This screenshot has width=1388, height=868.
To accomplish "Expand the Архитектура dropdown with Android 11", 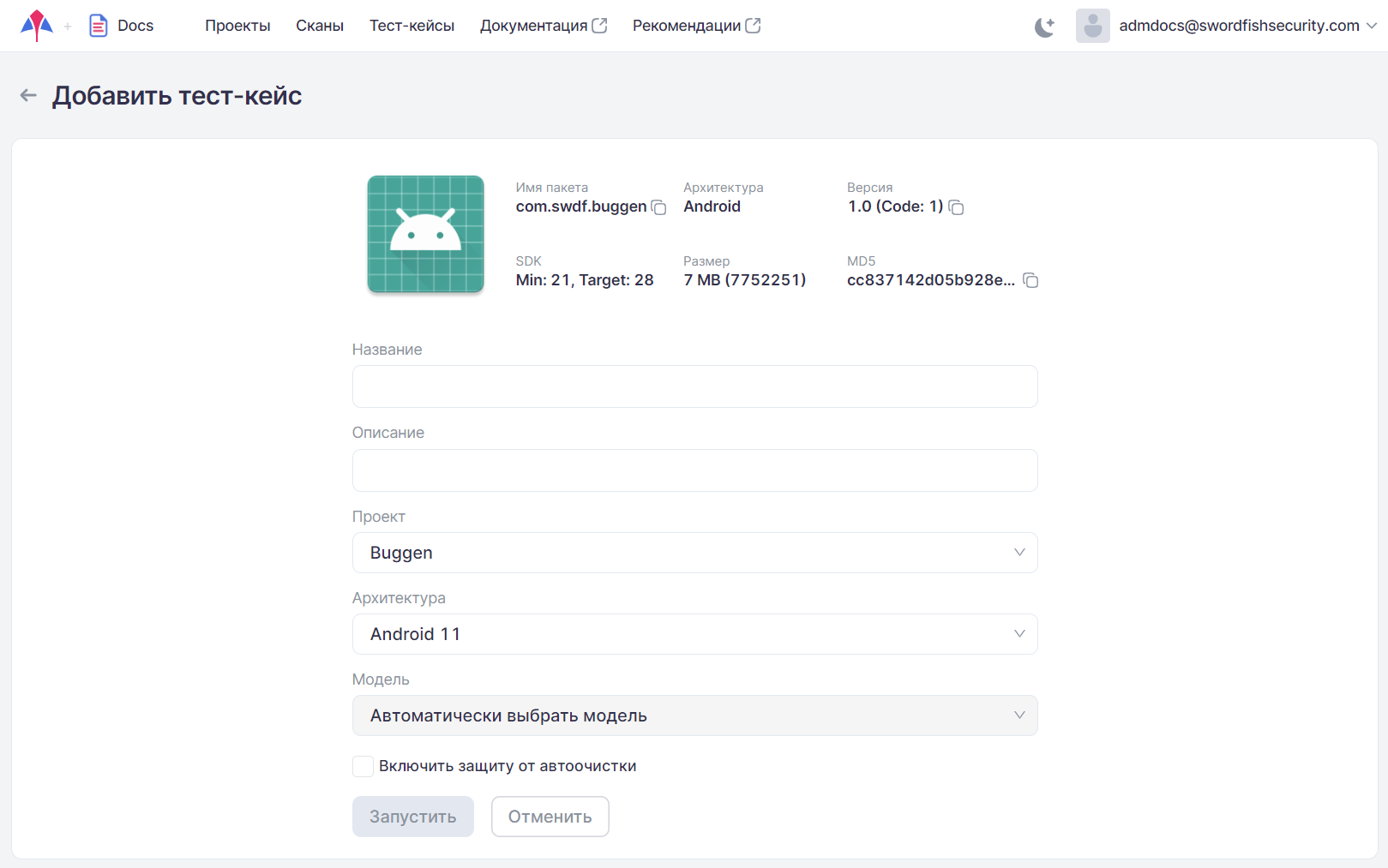I will click(694, 634).
